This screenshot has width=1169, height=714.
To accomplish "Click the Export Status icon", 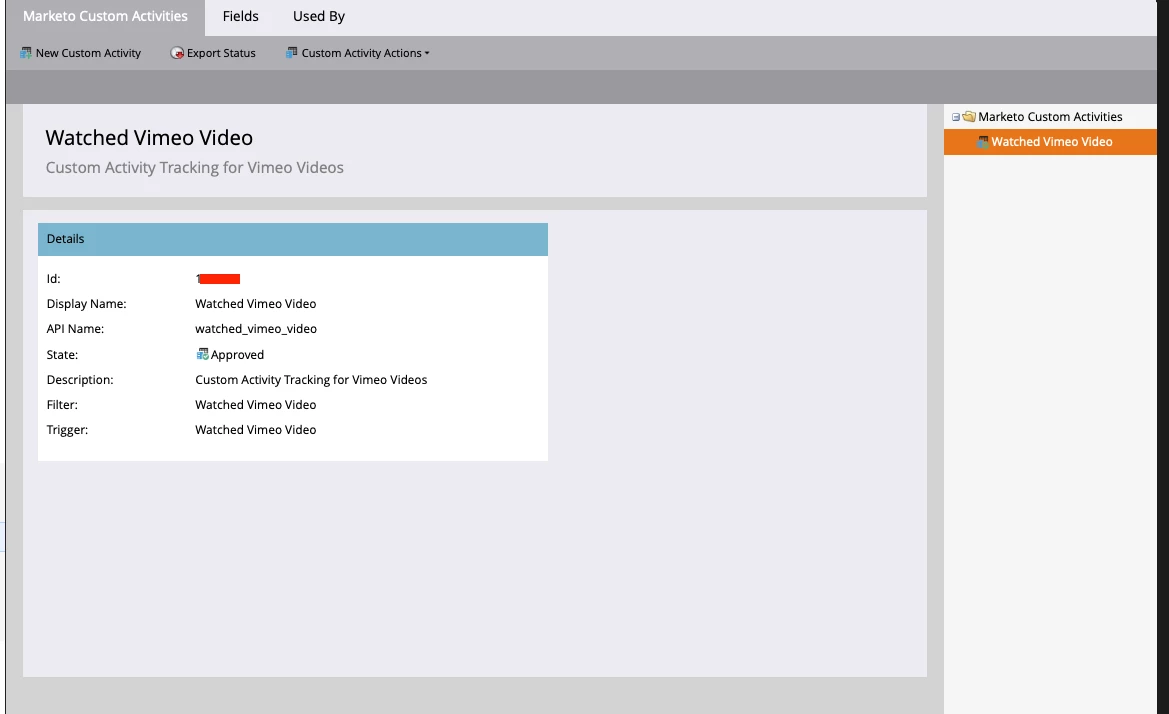I will tap(177, 53).
